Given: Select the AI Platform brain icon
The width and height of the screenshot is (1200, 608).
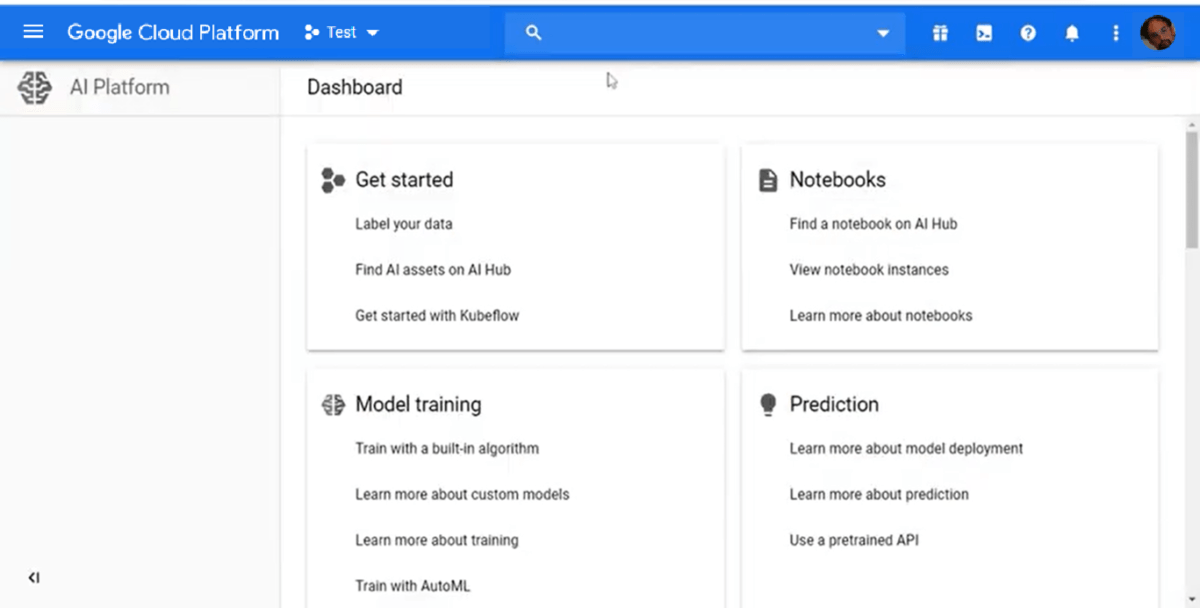Looking at the screenshot, I should (x=34, y=88).
